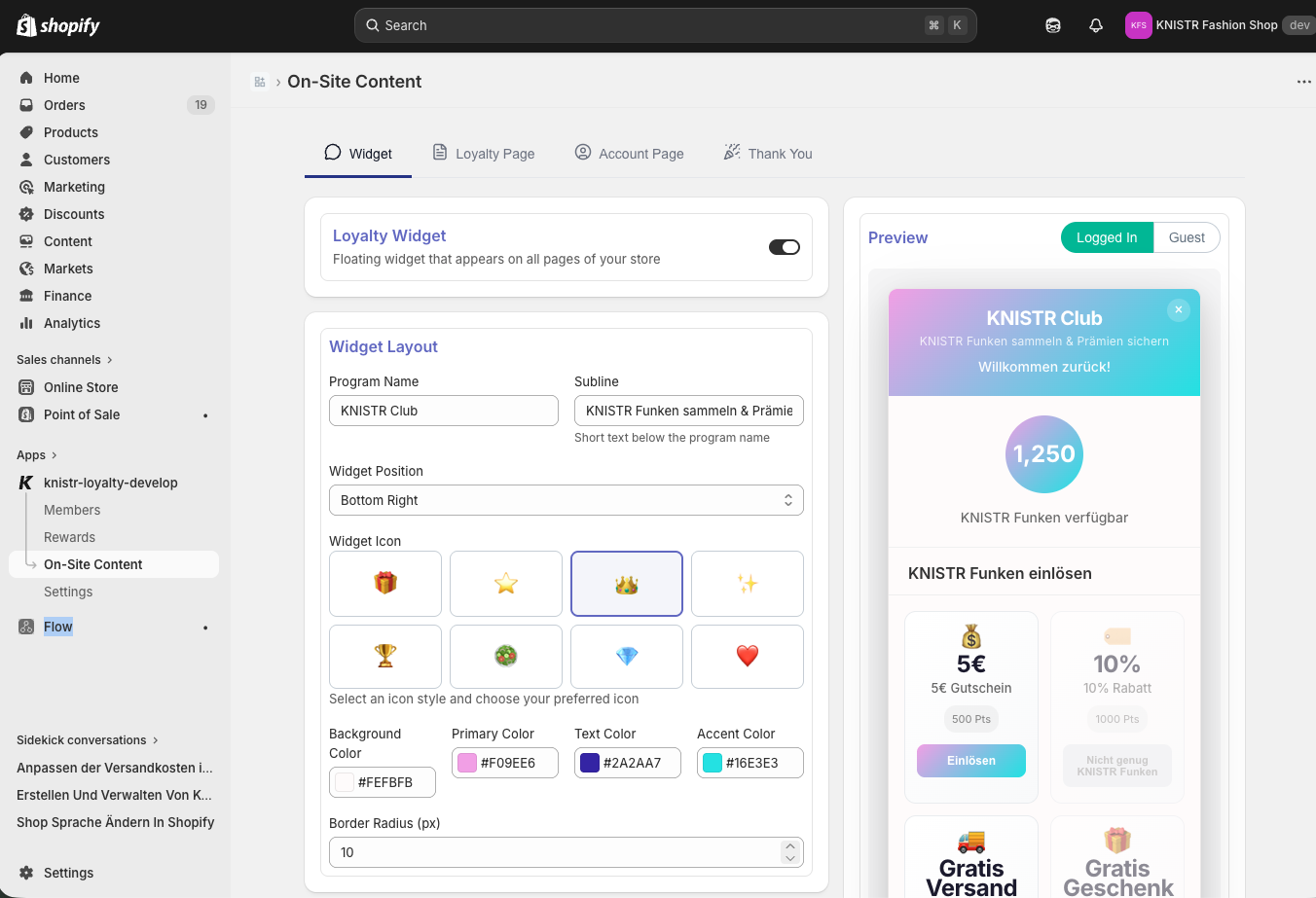Select the sparkles widget icon
This screenshot has width=1316, height=898.
(748, 584)
